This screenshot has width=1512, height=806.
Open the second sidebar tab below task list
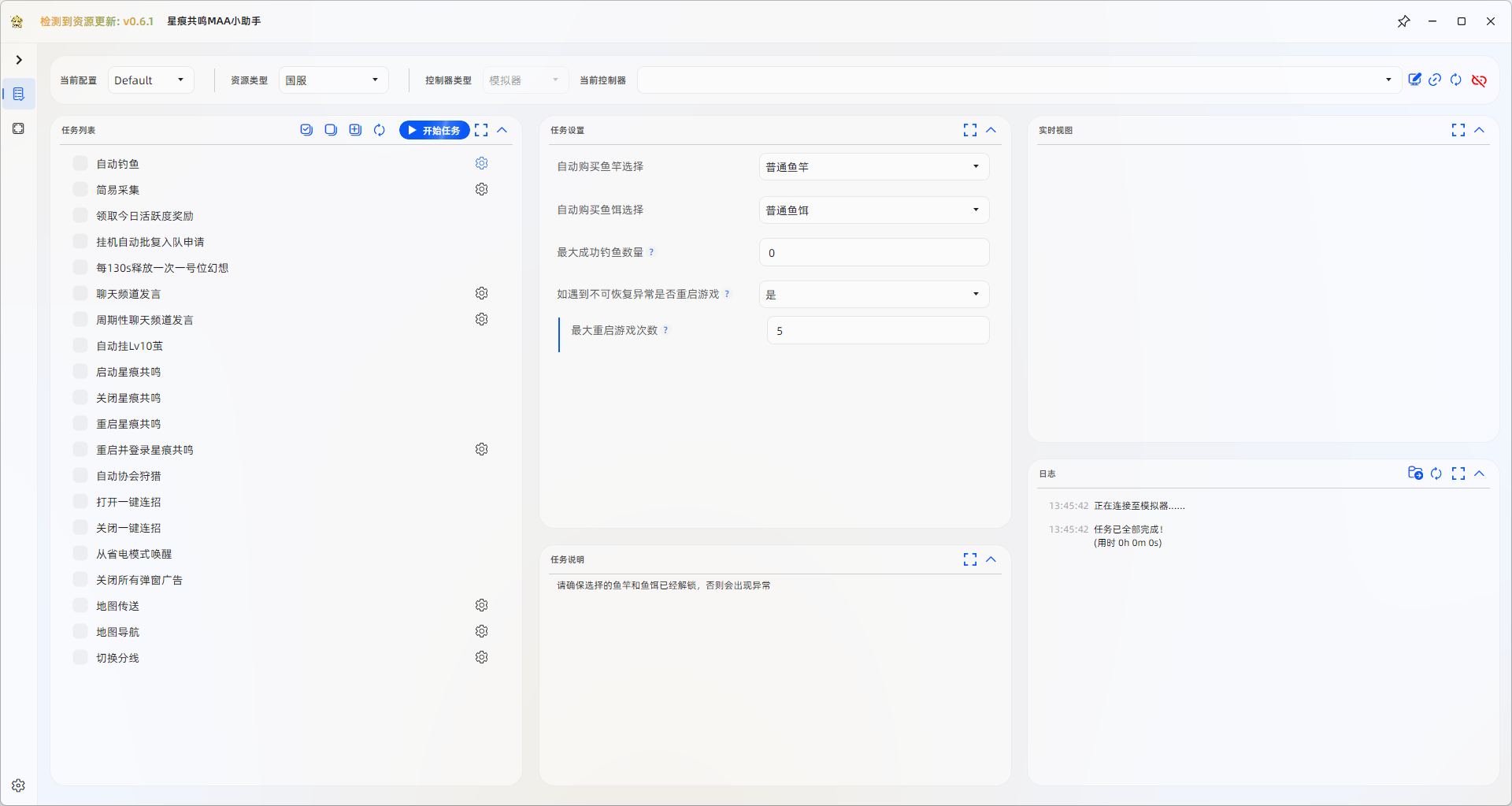19,128
